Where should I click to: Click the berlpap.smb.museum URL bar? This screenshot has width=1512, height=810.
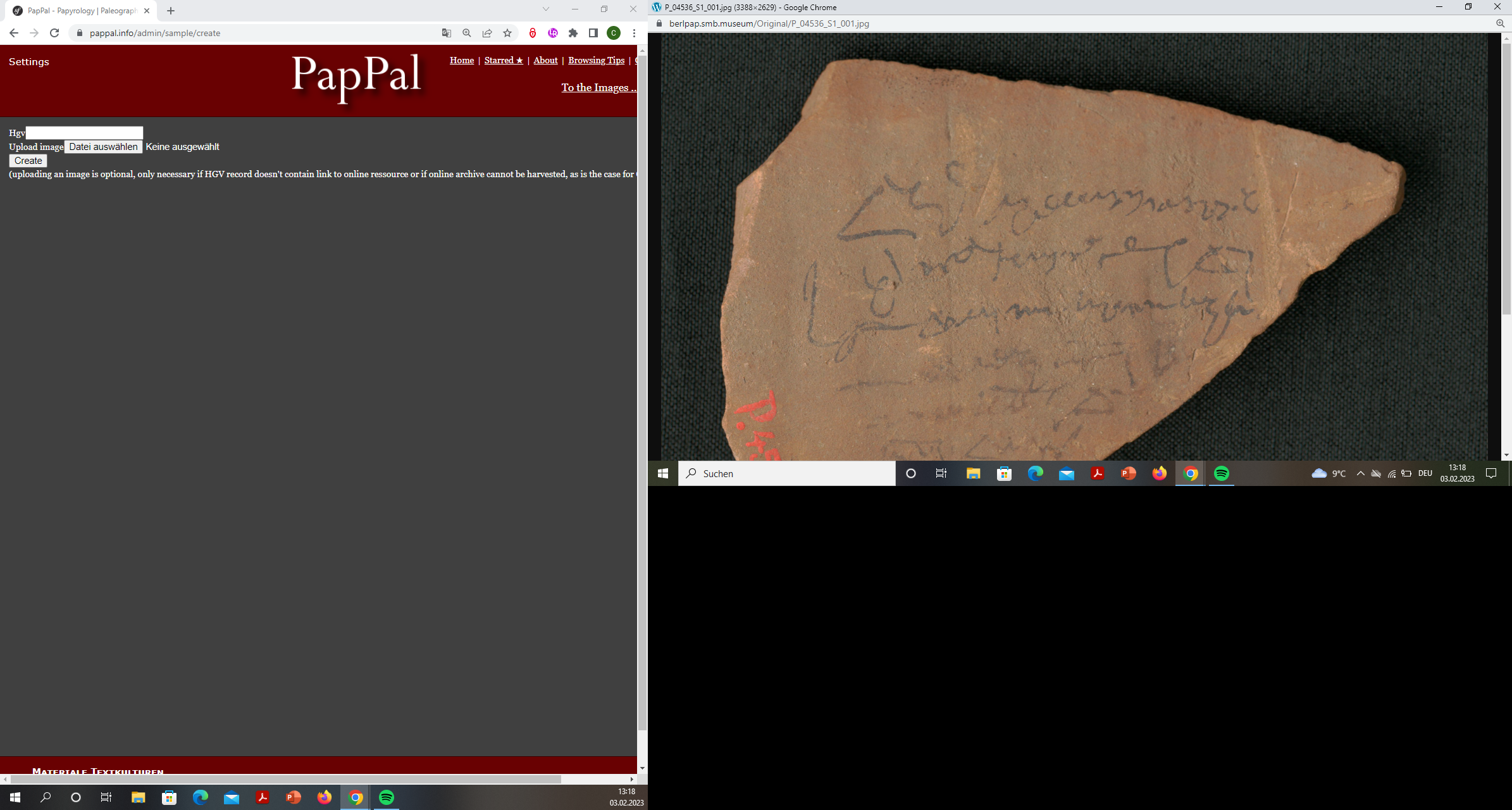(769, 23)
